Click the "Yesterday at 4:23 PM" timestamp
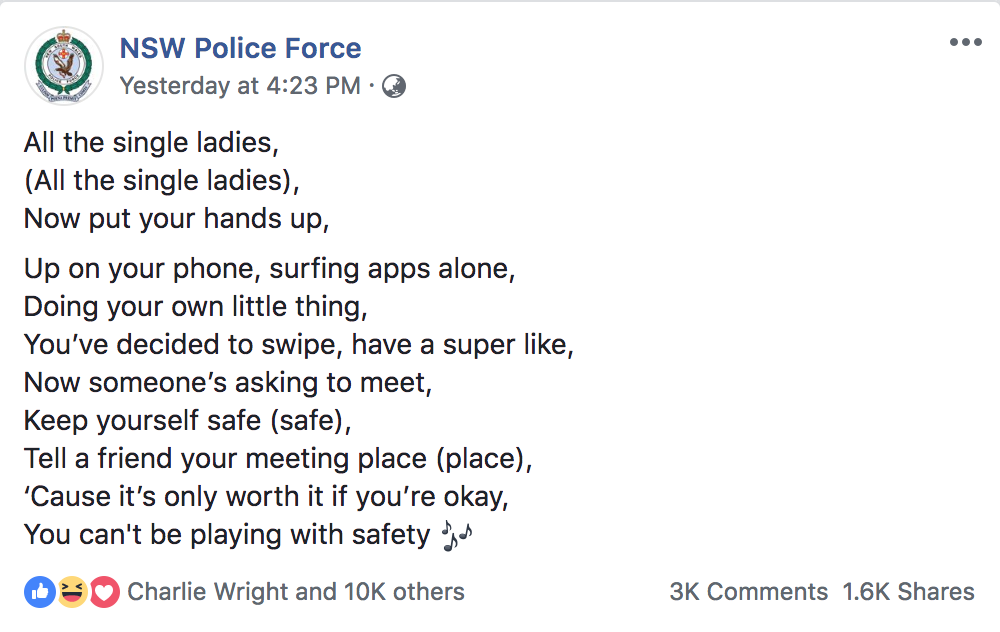Screen dimensions: 1000x632 click(240, 86)
